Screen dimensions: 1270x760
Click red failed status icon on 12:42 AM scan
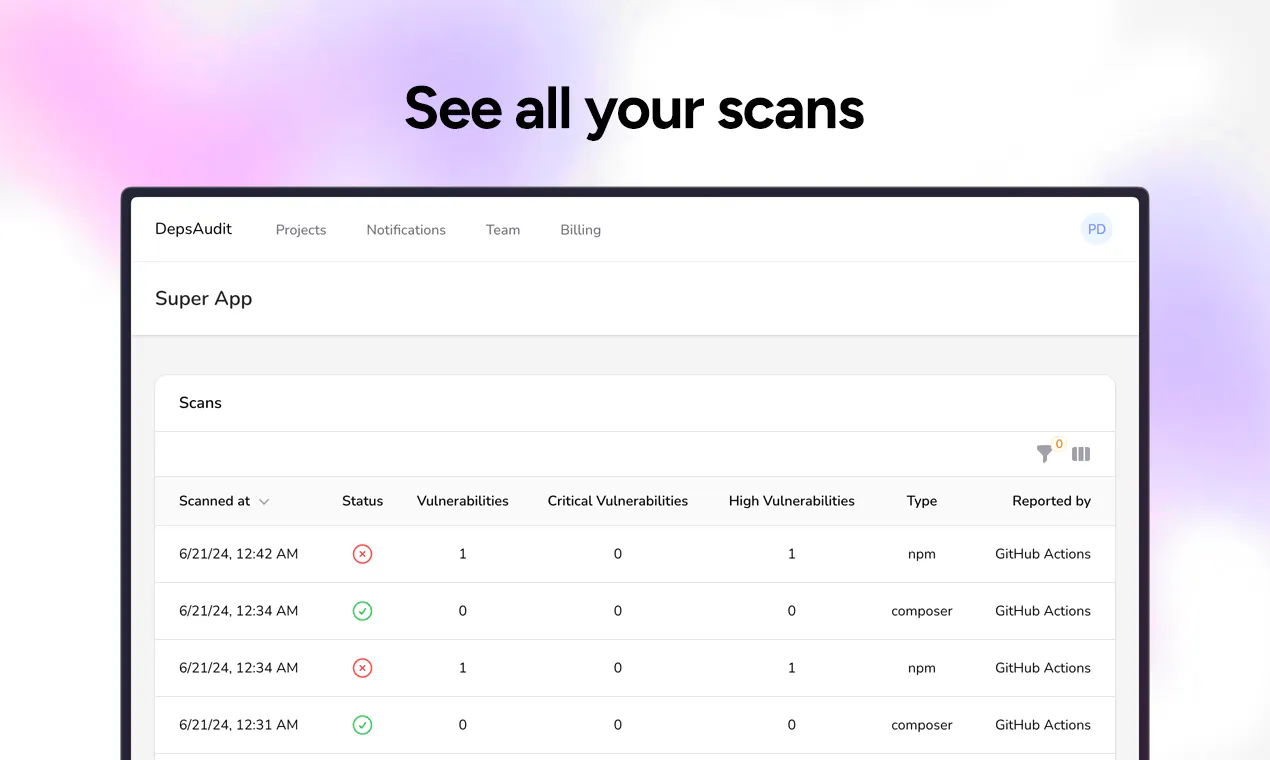pyautogui.click(x=362, y=554)
